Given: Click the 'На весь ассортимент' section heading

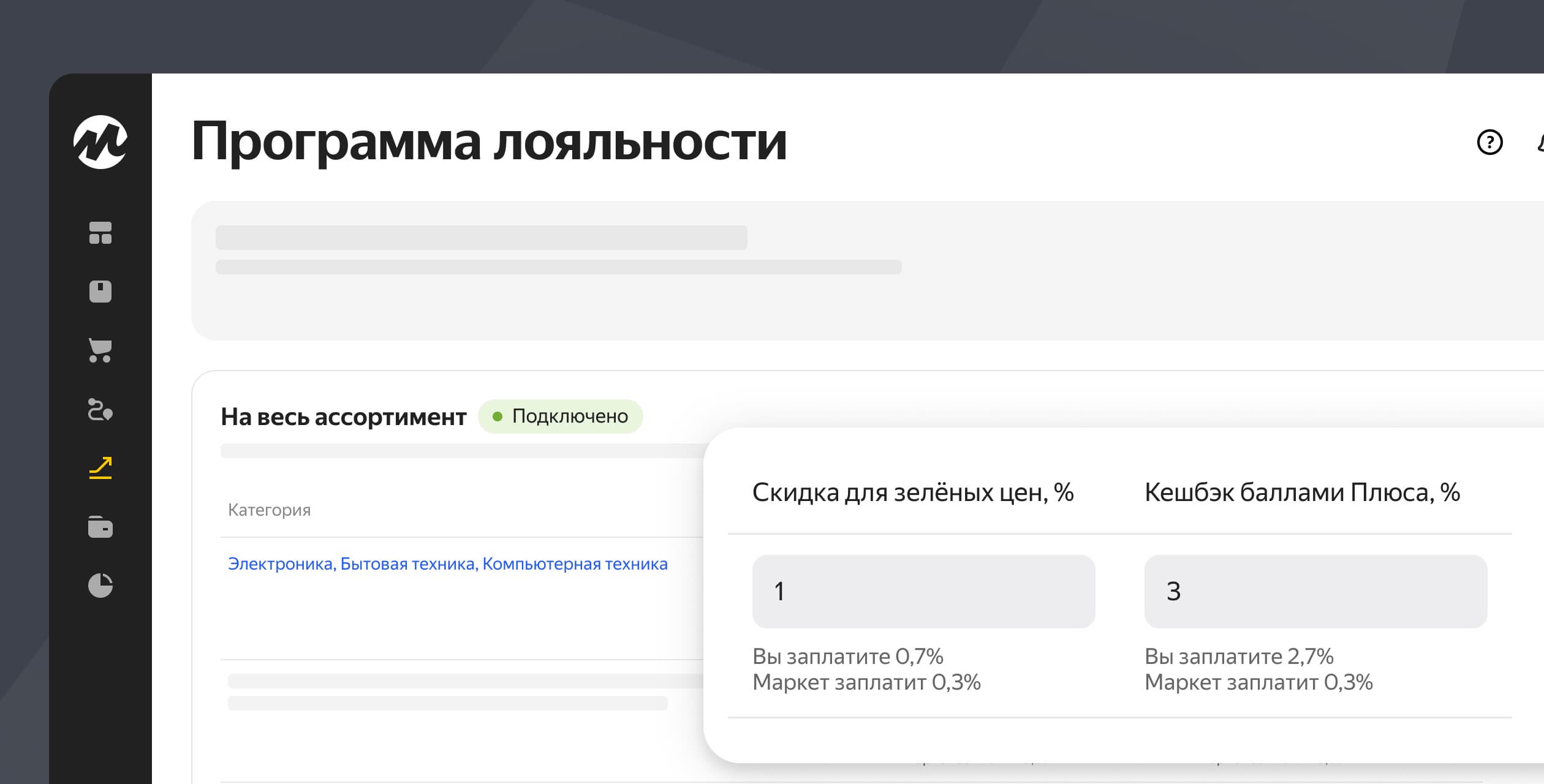Looking at the screenshot, I should [343, 417].
